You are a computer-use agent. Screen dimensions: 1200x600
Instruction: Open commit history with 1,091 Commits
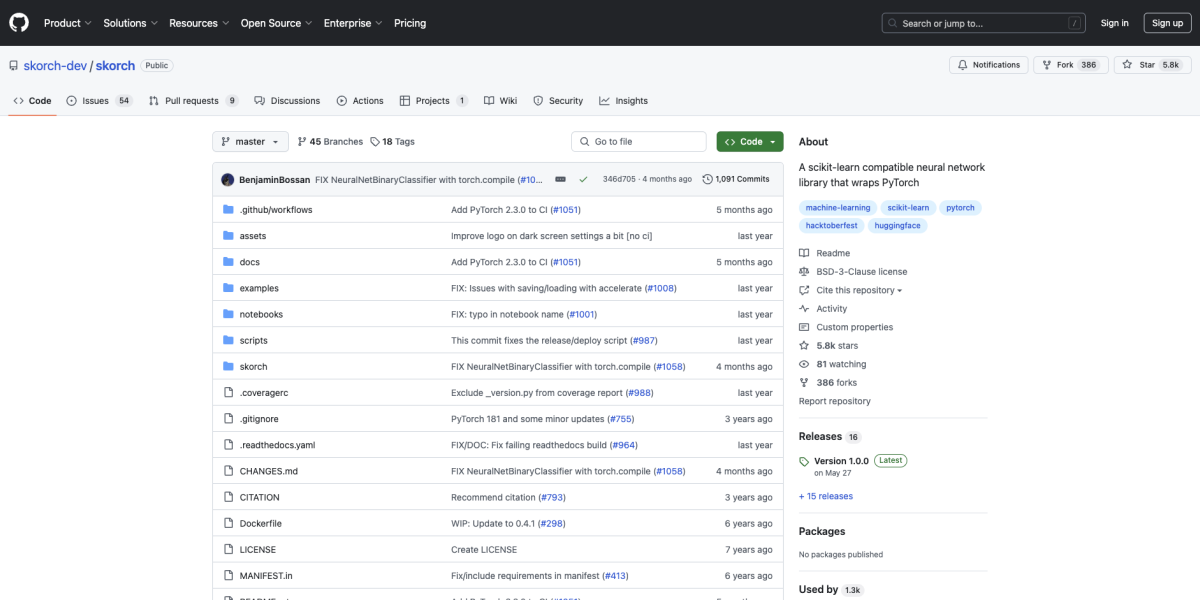click(x=736, y=179)
